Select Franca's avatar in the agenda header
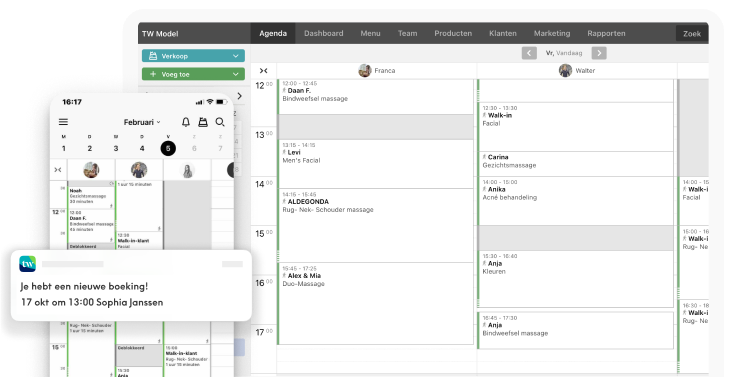Viewport: 731px width, 377px height. click(365, 71)
